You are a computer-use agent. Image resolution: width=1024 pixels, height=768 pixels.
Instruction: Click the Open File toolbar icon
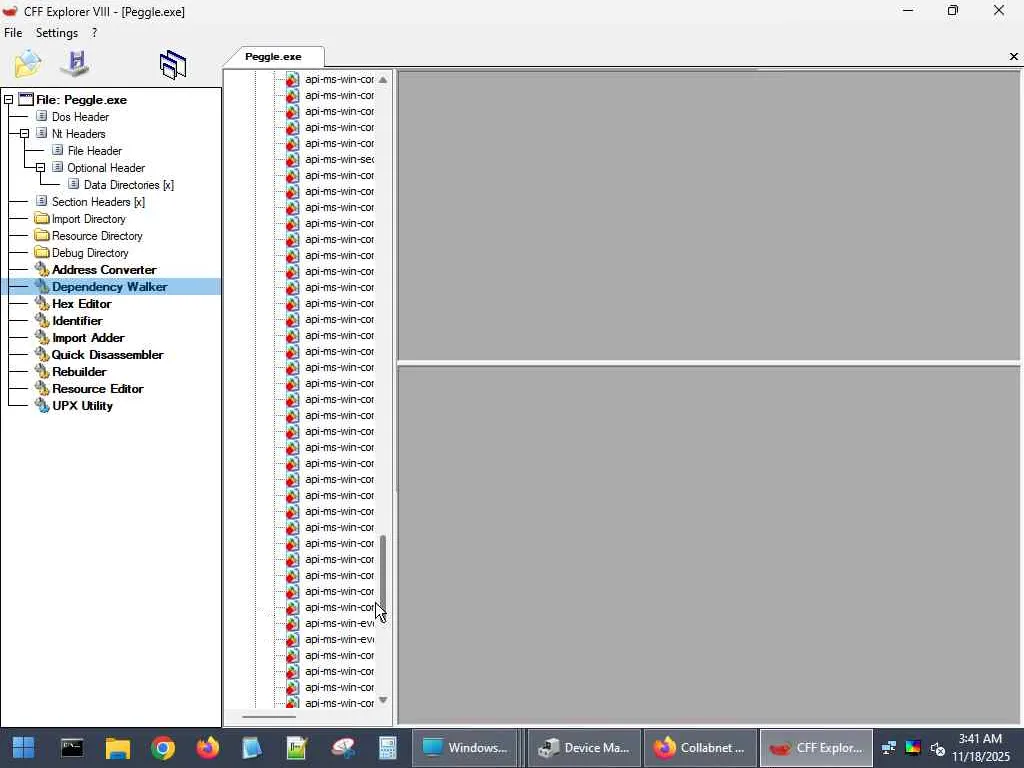click(x=27, y=64)
